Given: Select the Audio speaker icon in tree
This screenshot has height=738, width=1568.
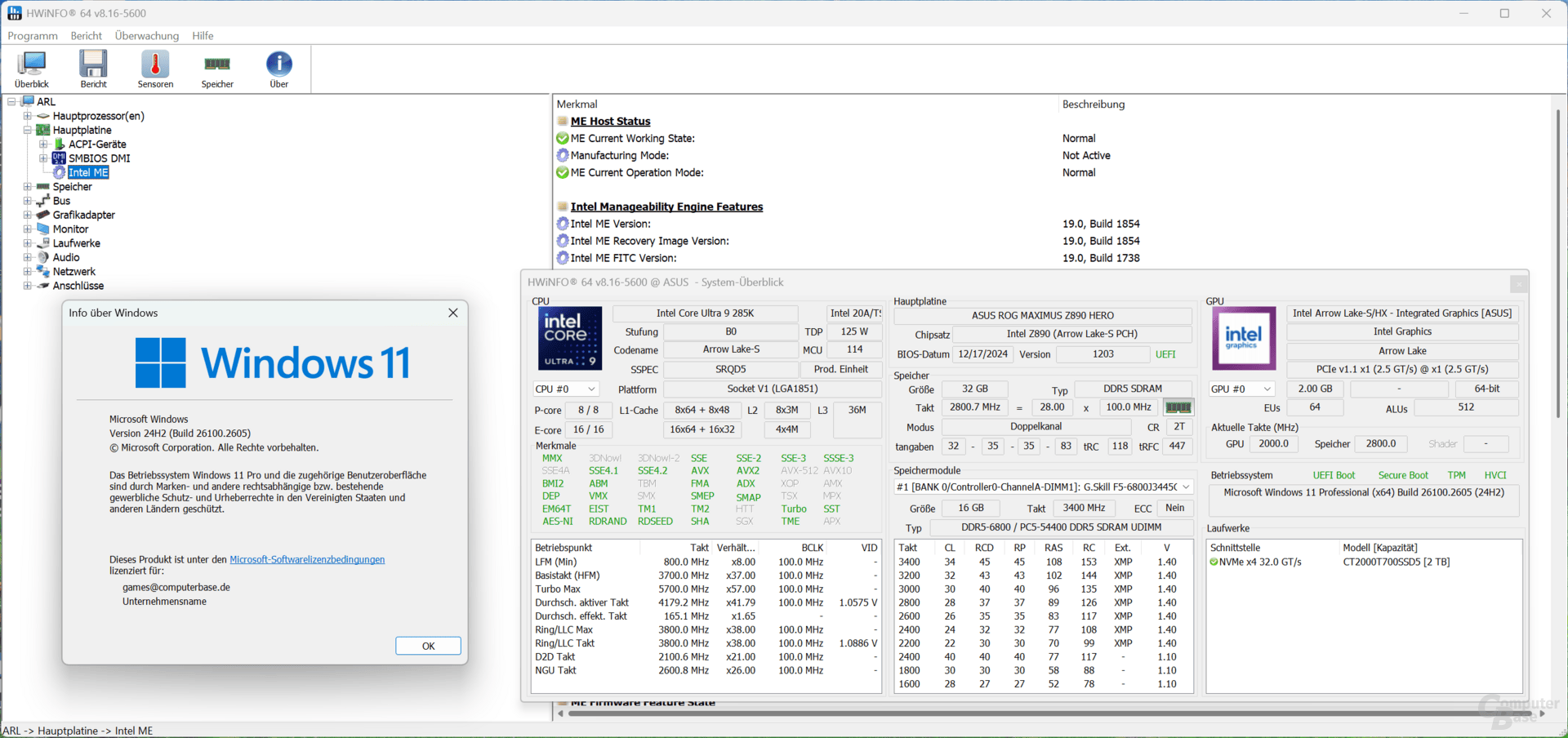Looking at the screenshot, I should pyautogui.click(x=43, y=257).
